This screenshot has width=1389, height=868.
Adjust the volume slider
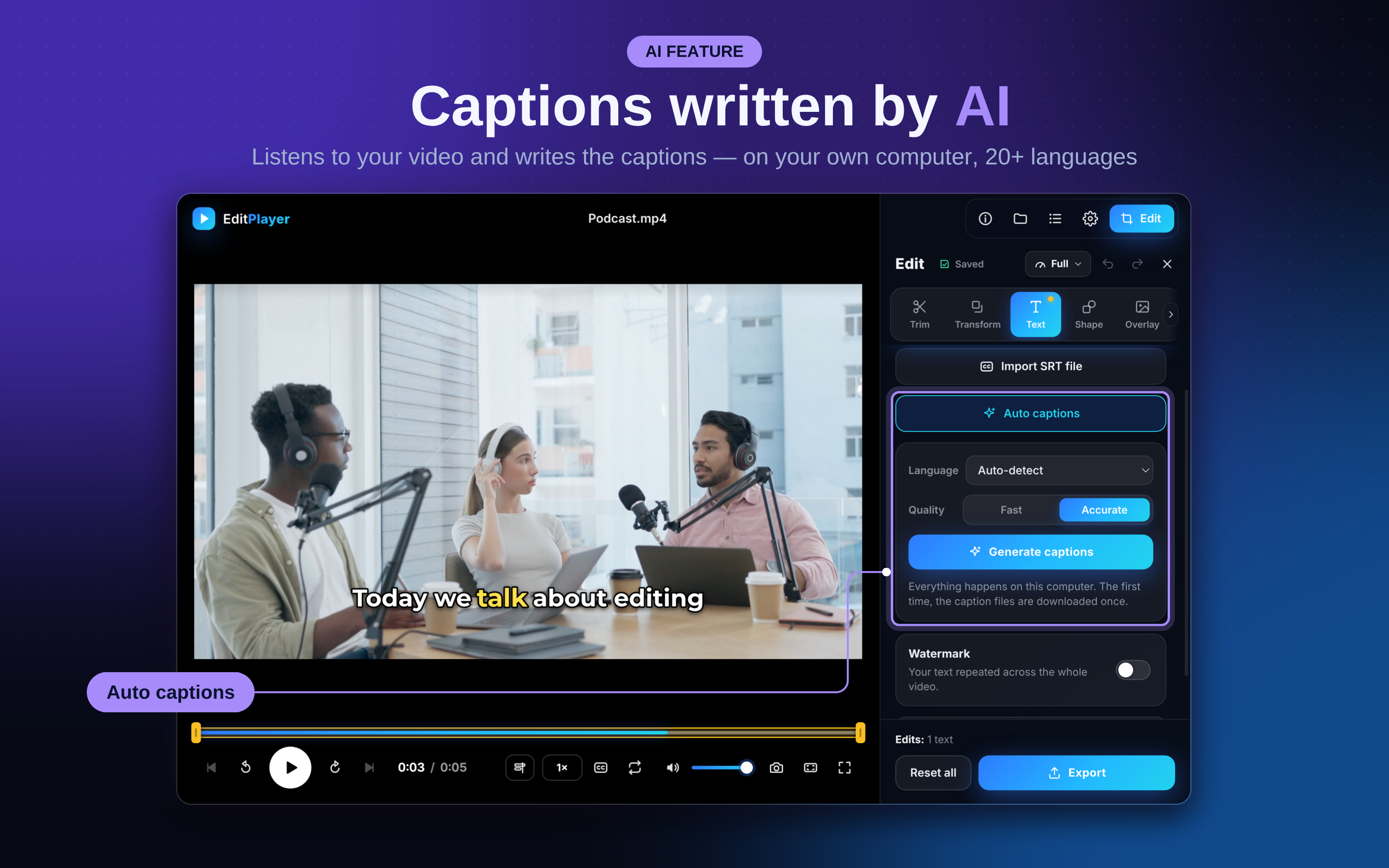pos(722,768)
